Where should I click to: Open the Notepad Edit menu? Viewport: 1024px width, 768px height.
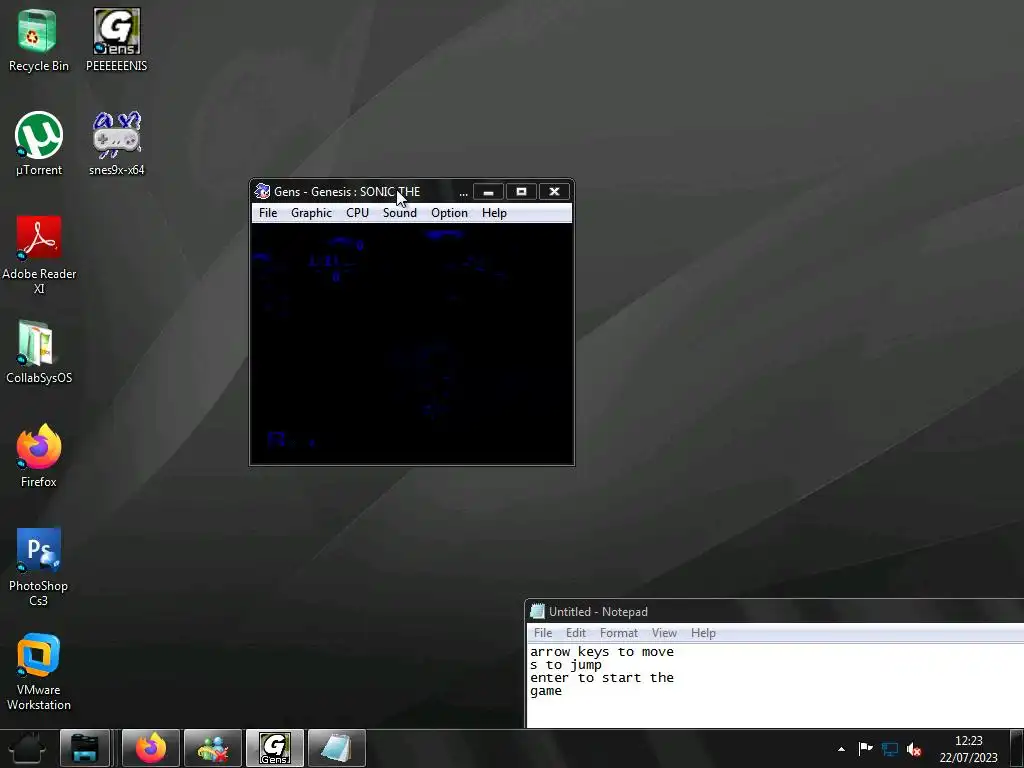tap(575, 633)
